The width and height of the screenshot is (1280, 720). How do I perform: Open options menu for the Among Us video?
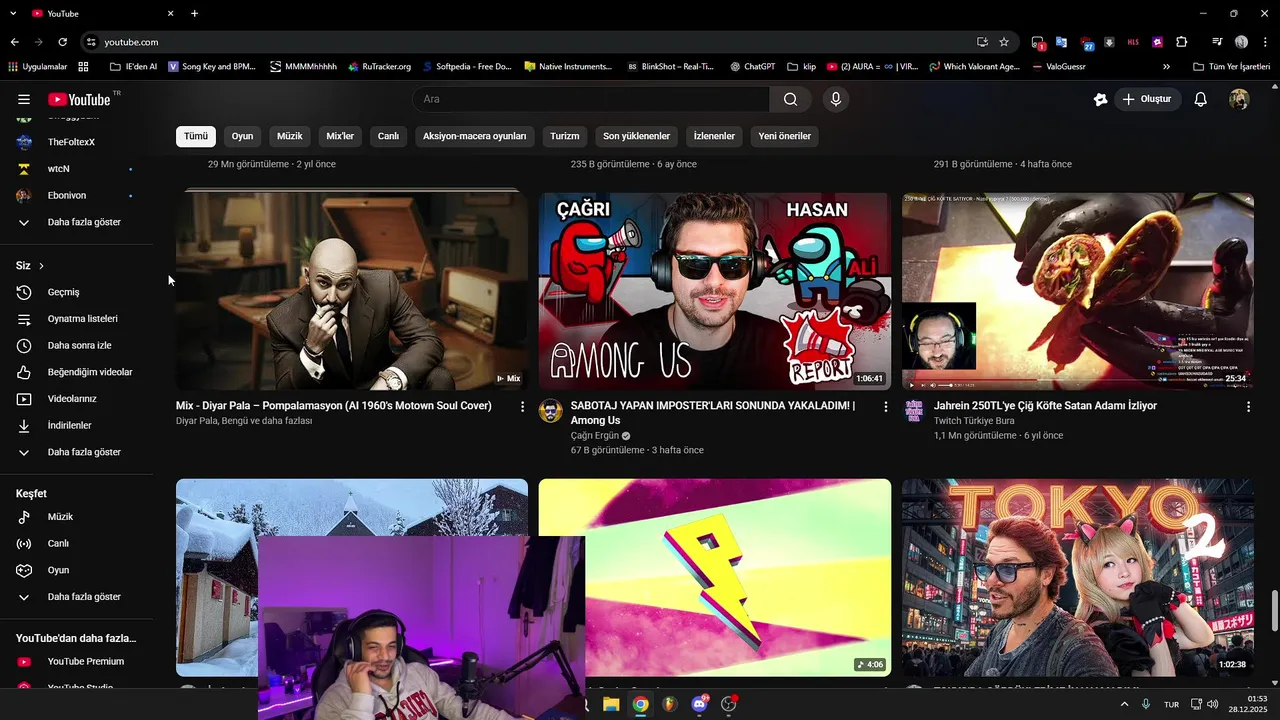pyautogui.click(x=885, y=407)
